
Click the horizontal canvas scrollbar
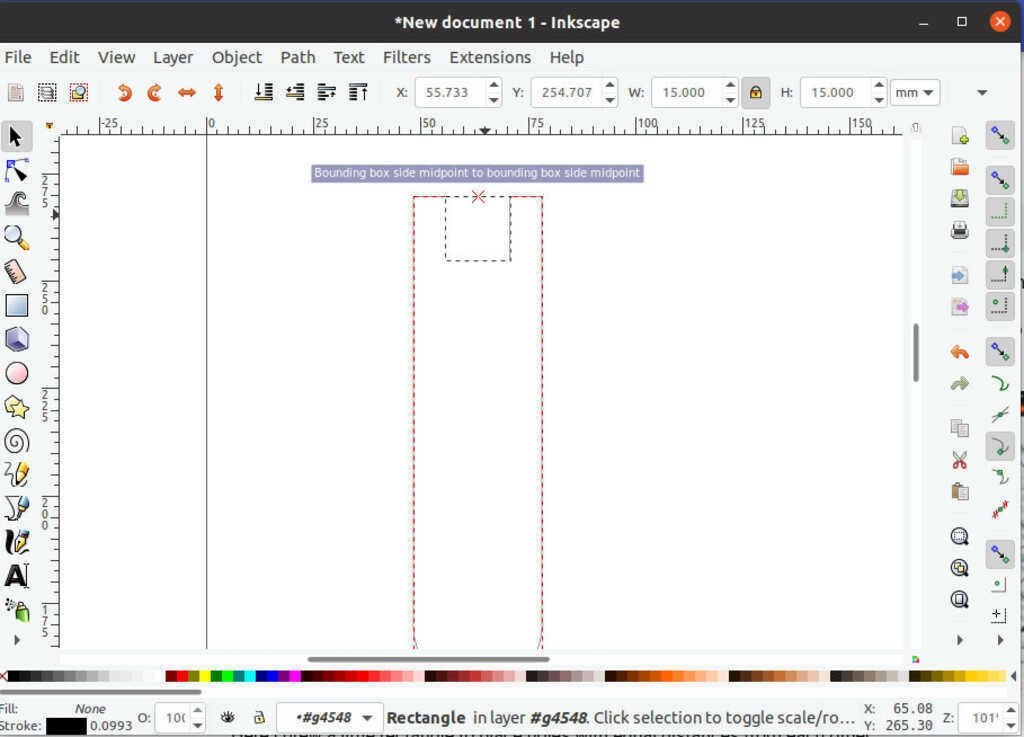coord(428,659)
